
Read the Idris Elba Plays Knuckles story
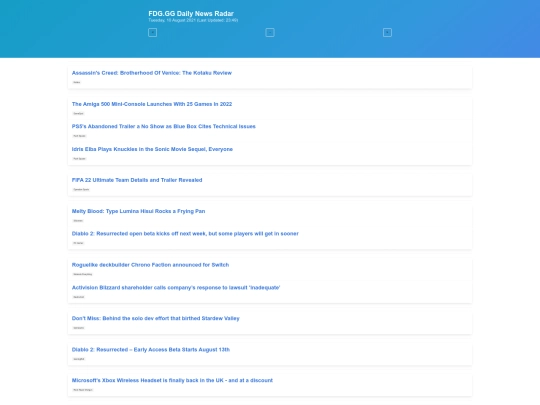[152, 149]
